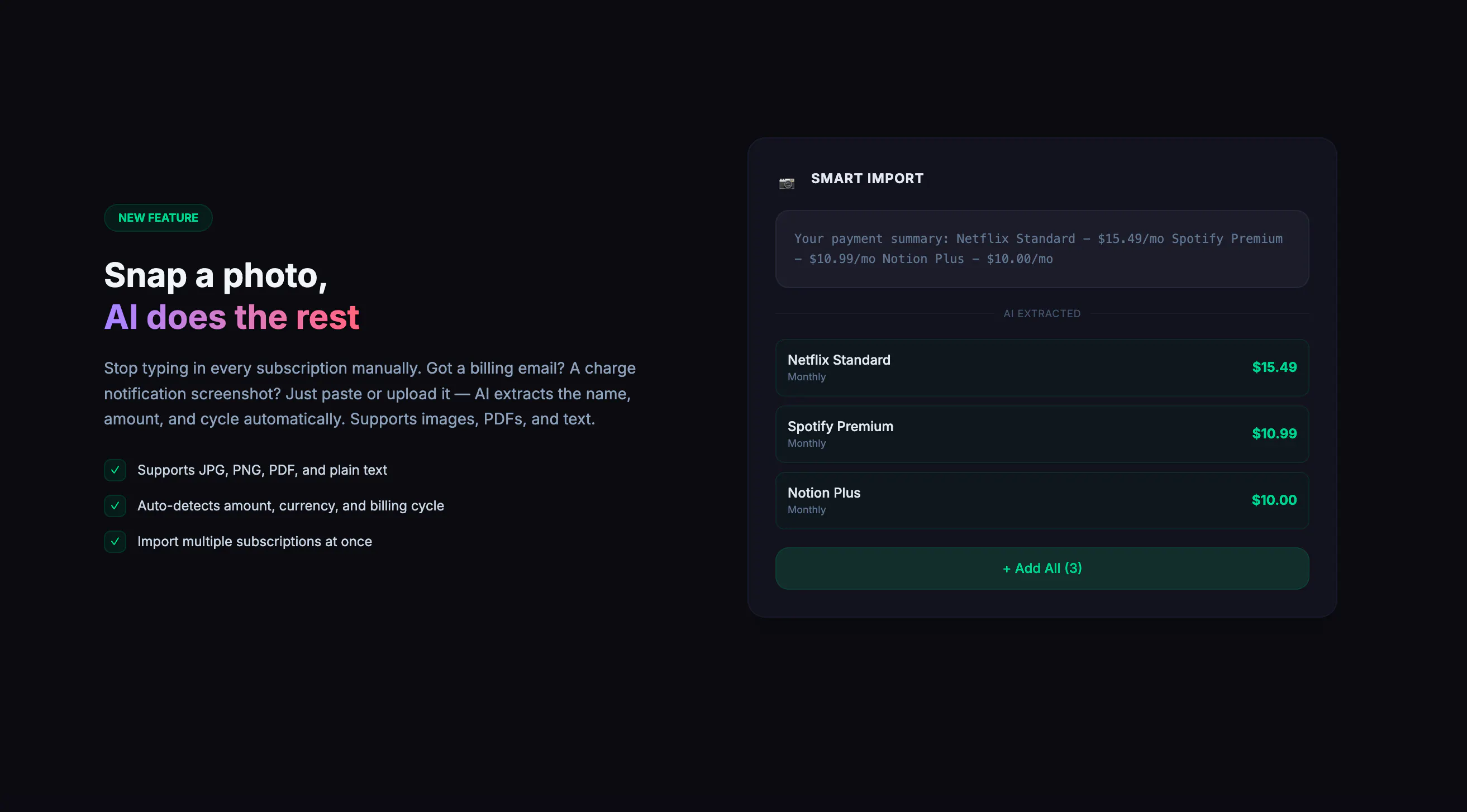Click the checkmark beside Auto-detects amount
1467x812 pixels.
115,505
